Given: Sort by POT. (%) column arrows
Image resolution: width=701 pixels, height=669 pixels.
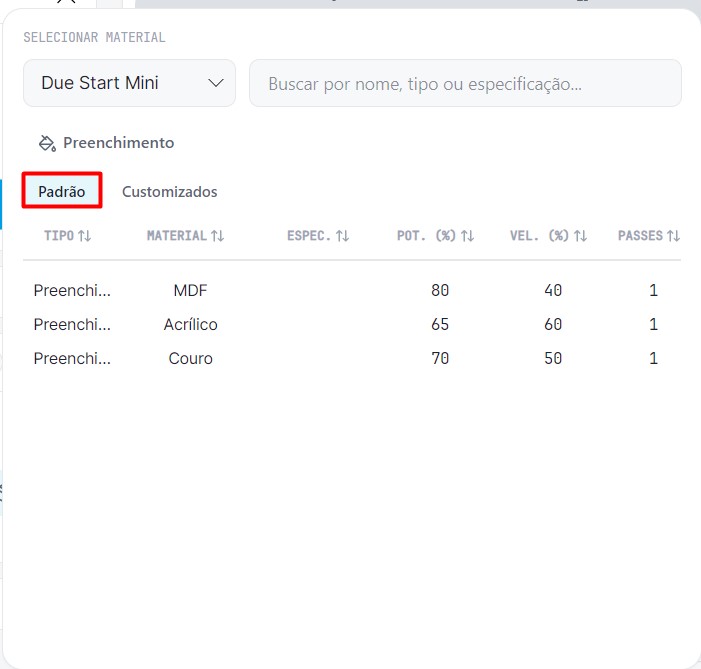Looking at the screenshot, I should (468, 236).
